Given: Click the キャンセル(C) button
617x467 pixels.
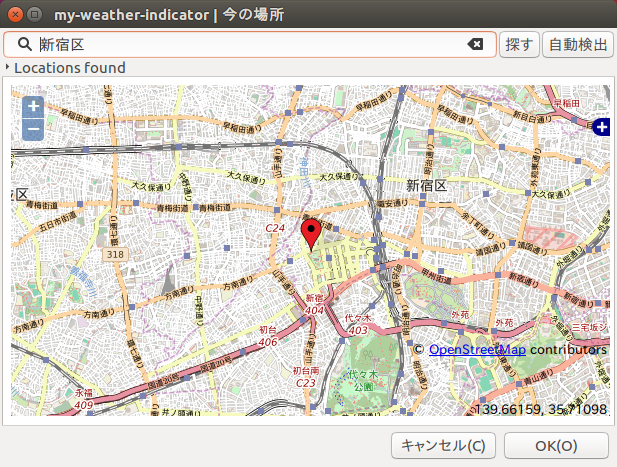Looking at the screenshot, I should point(443,446).
